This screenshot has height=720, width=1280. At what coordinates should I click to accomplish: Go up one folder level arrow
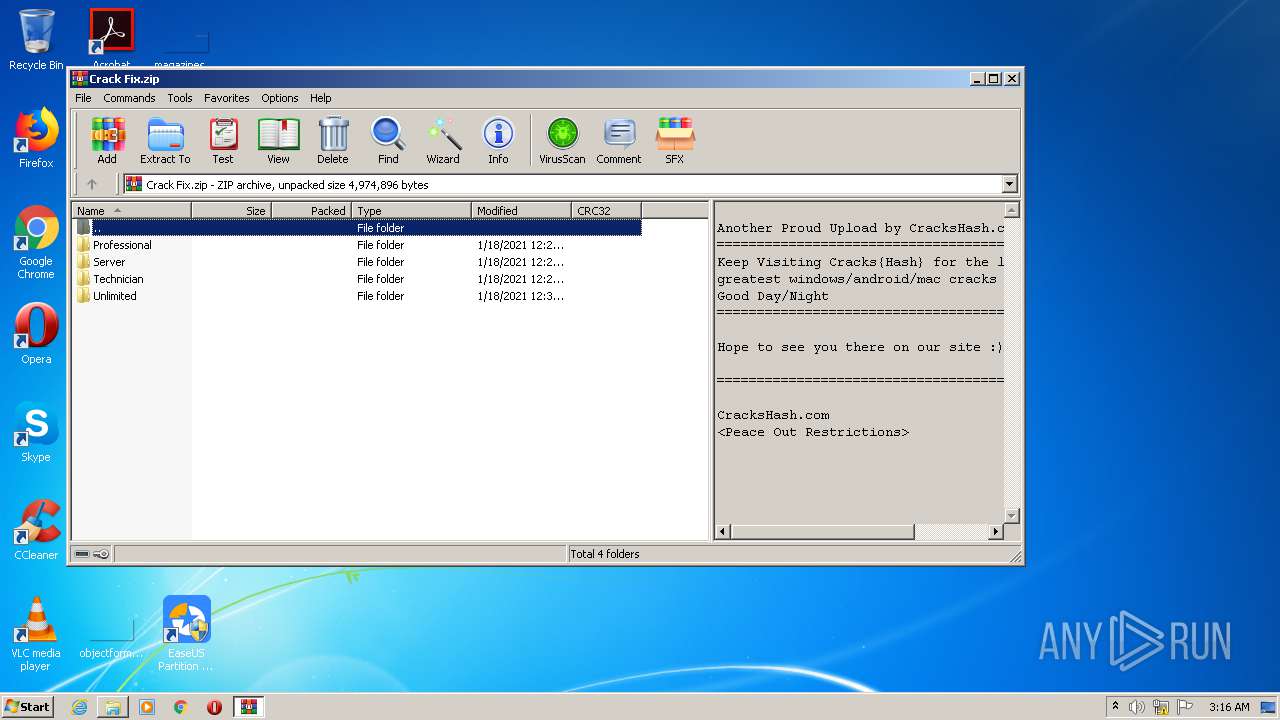[x=92, y=184]
